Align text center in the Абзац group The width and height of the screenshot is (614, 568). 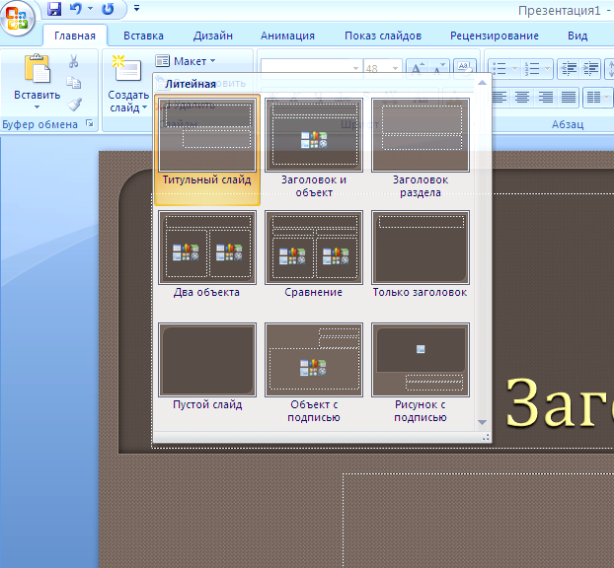tap(522, 97)
